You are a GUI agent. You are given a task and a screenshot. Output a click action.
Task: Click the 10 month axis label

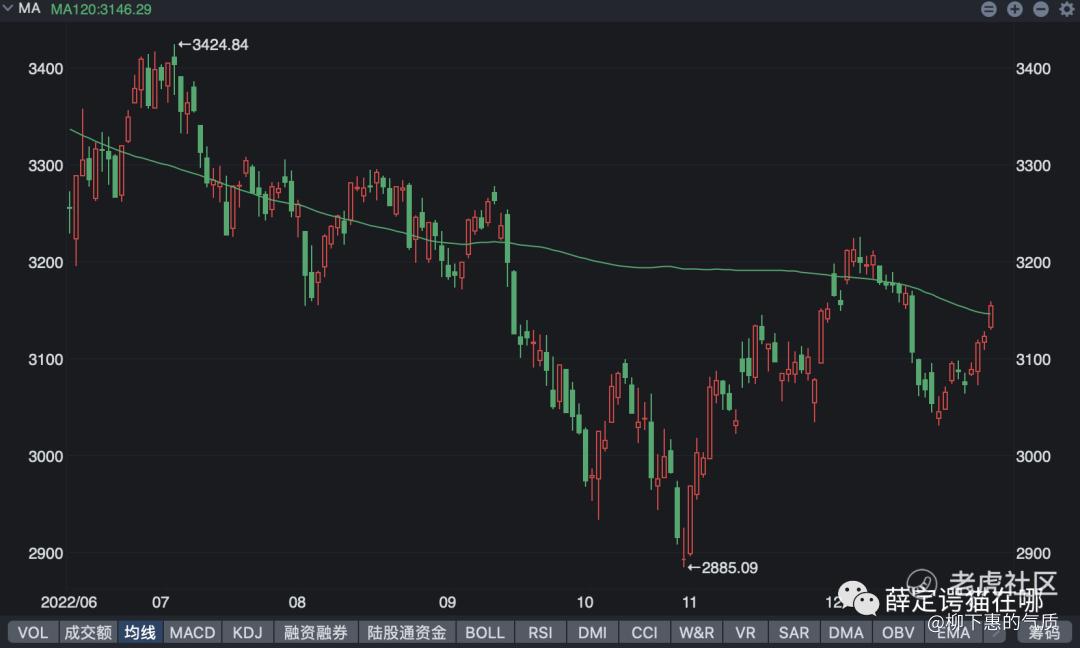pyautogui.click(x=585, y=603)
